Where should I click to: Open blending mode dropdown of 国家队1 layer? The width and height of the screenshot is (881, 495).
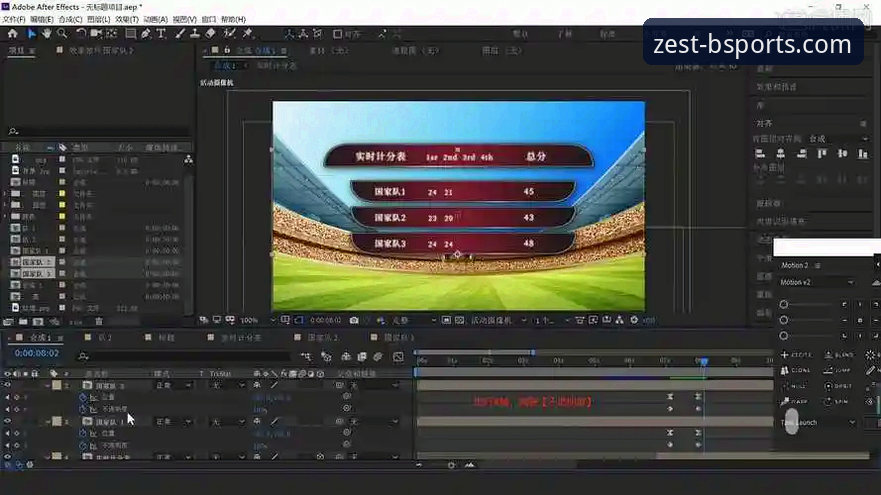tap(173, 421)
